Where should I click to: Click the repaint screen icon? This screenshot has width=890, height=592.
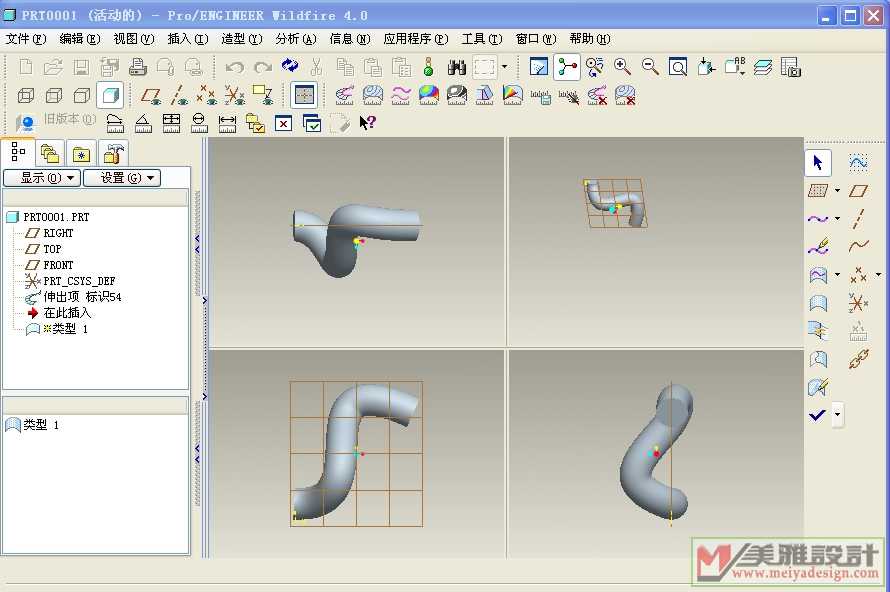[x=539, y=67]
